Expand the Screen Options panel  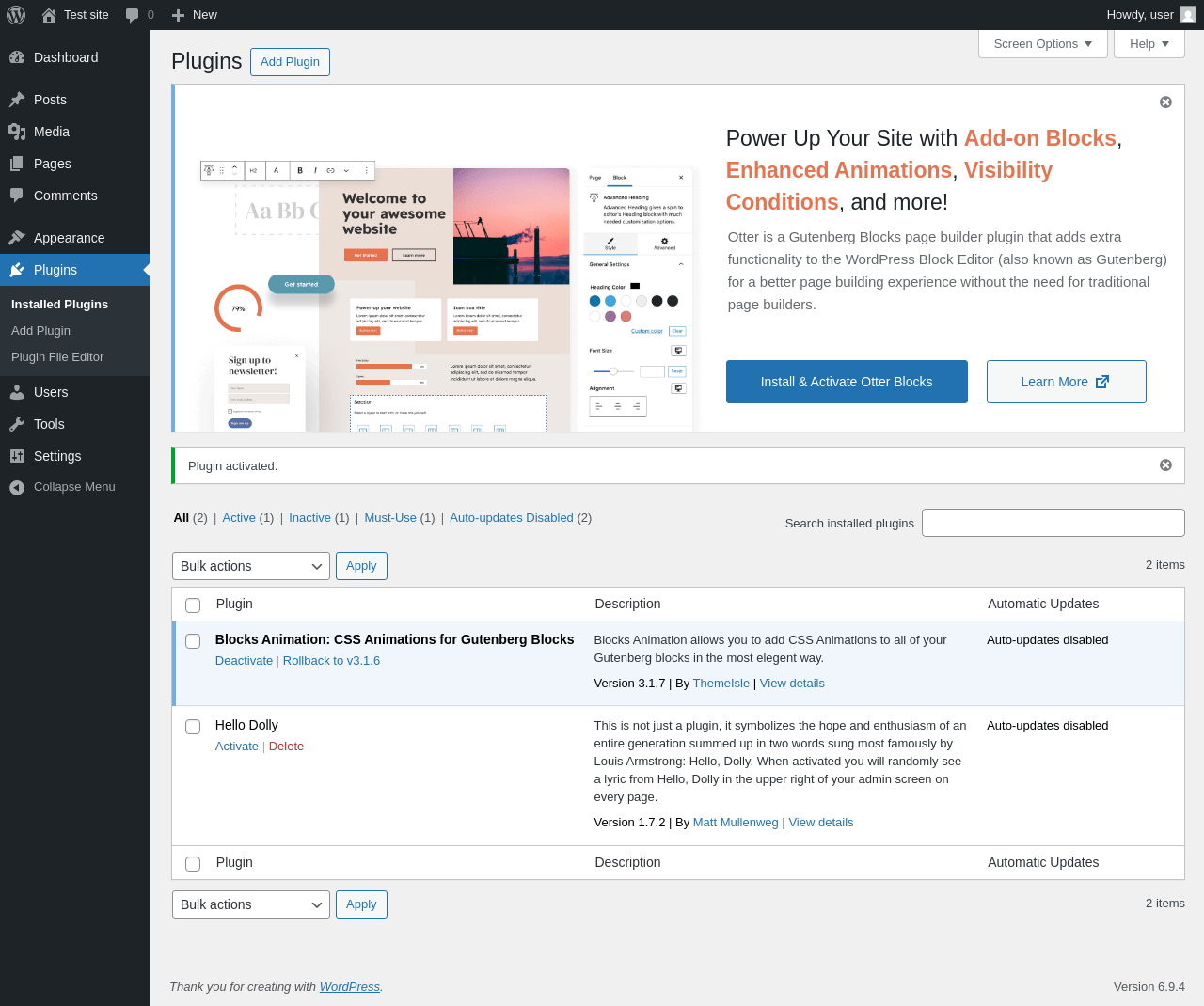point(1043,44)
